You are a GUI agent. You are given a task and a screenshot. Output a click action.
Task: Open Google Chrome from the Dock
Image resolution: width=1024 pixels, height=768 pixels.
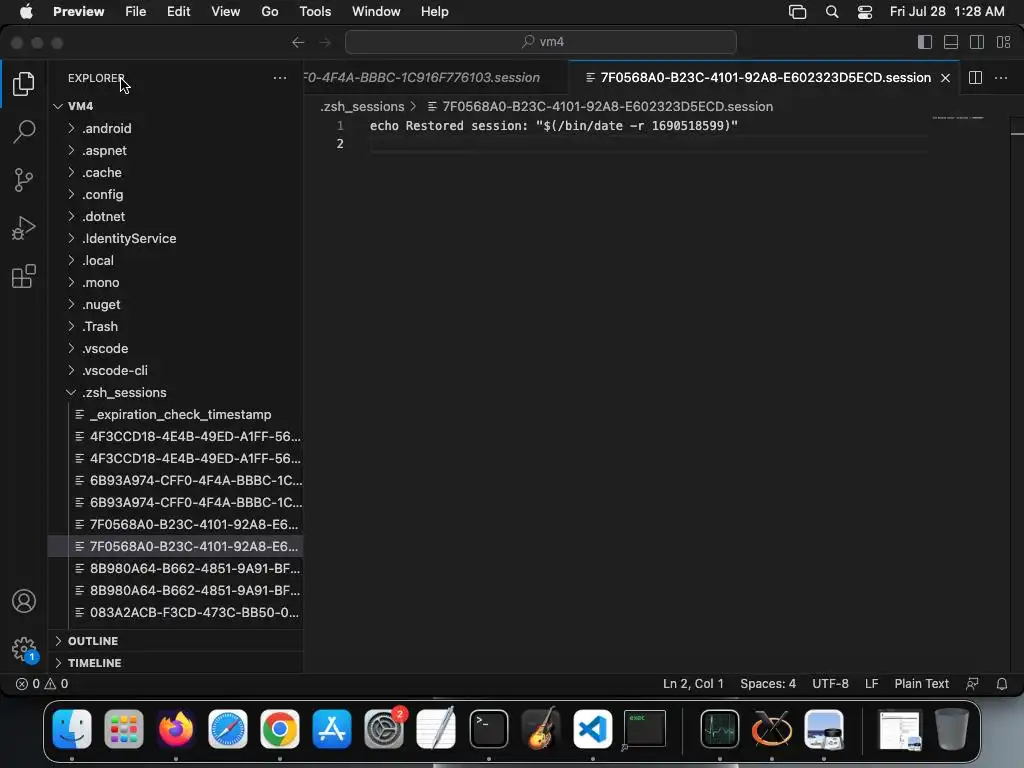pos(280,729)
